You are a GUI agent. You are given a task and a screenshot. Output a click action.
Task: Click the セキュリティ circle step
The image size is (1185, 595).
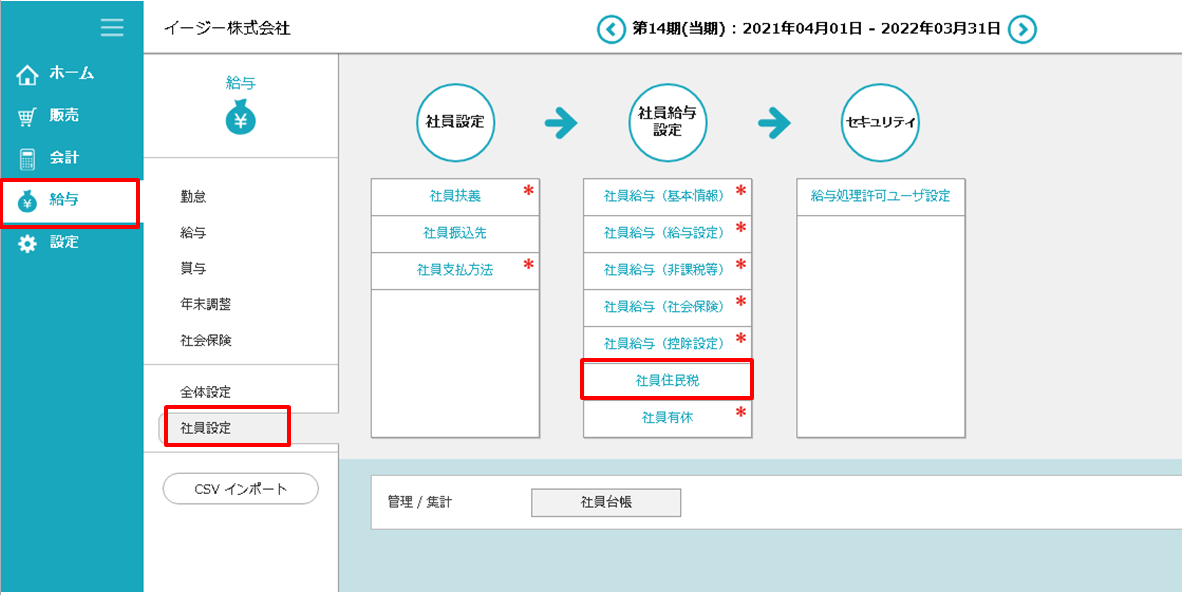click(880, 123)
